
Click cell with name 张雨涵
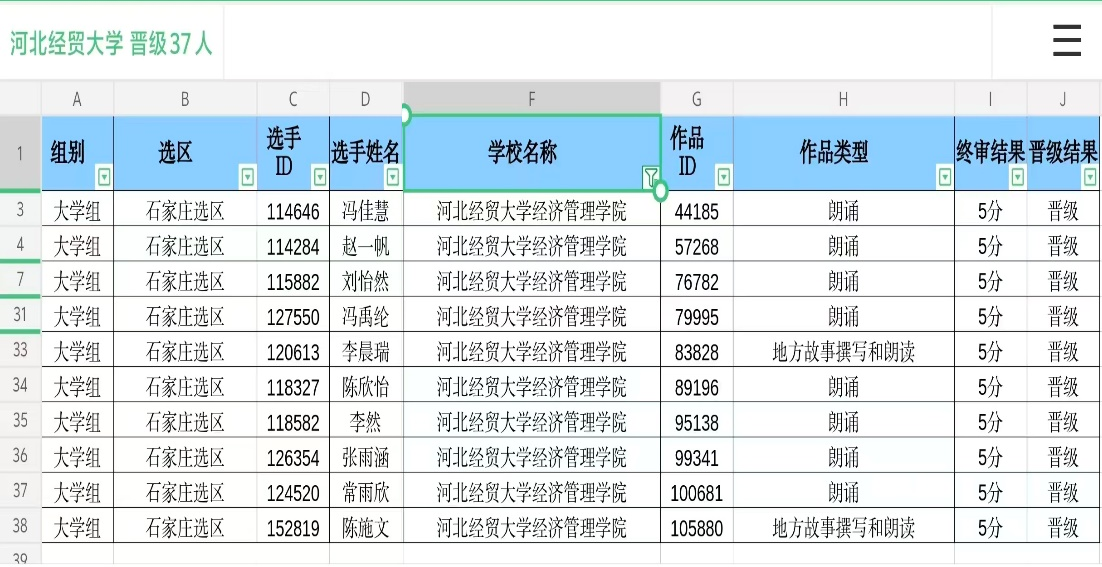point(365,457)
